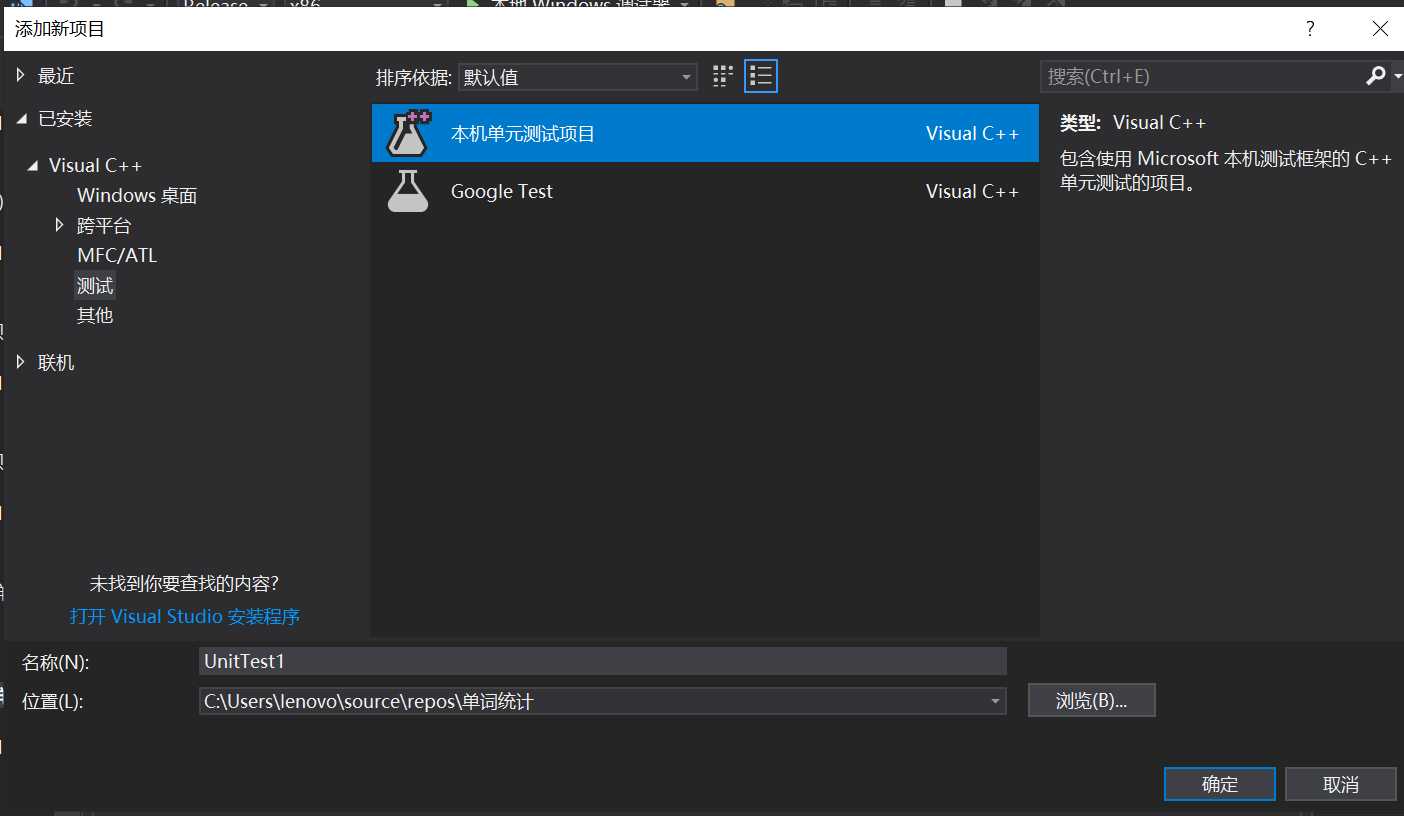Select MFC/ATL category
This screenshot has width=1404, height=816.
coord(117,256)
